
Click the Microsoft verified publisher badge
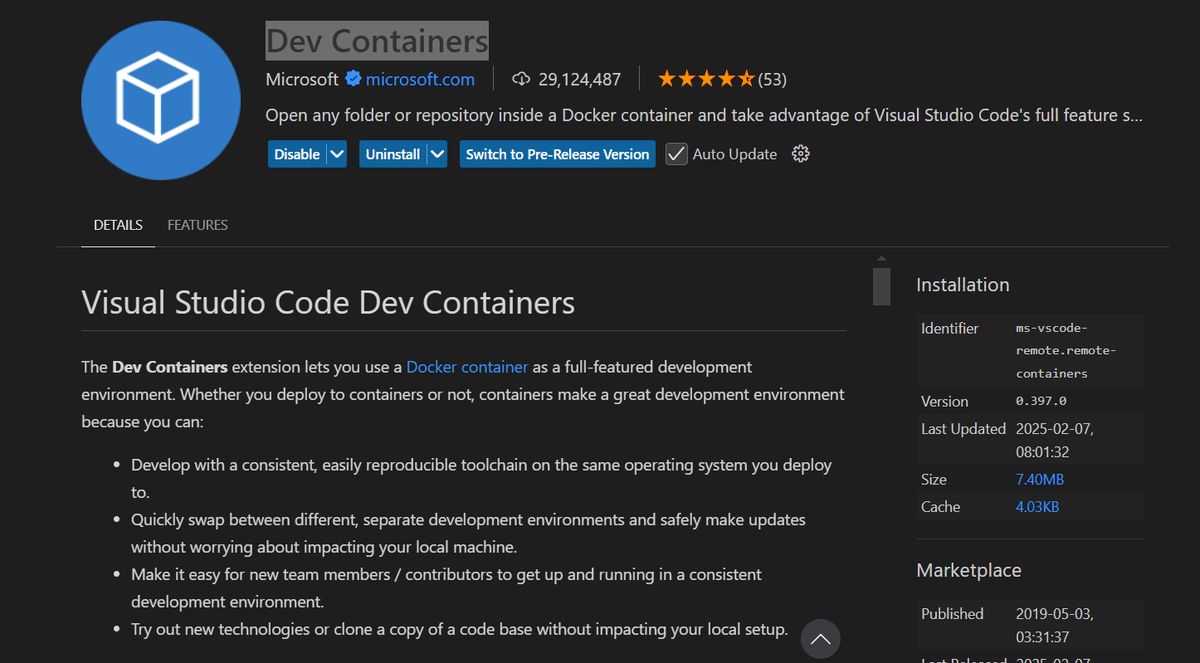(352, 78)
